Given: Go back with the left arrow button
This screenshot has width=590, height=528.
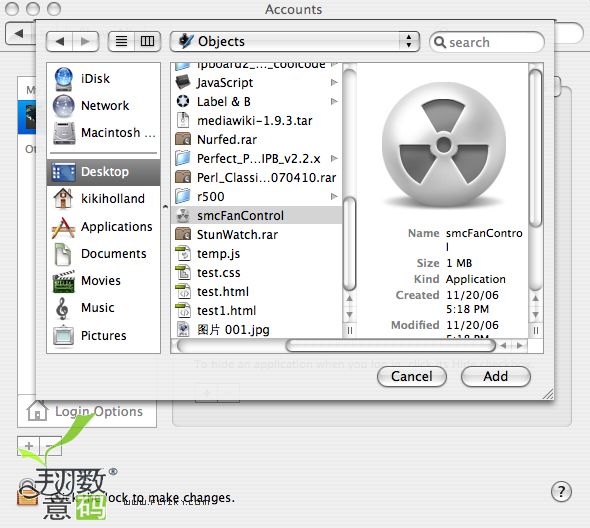Looking at the screenshot, I should point(59,41).
